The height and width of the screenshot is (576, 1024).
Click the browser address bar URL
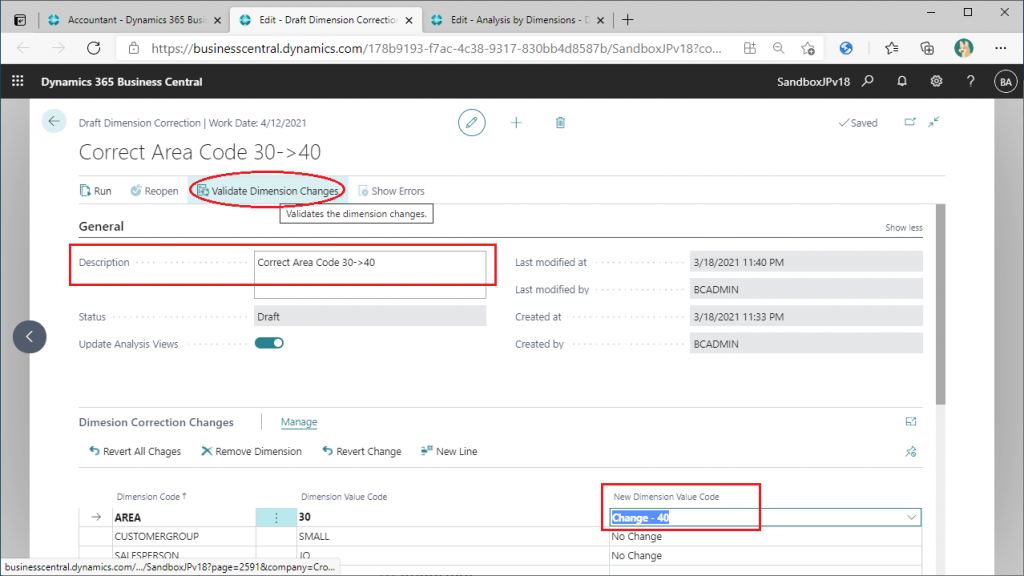coord(436,48)
